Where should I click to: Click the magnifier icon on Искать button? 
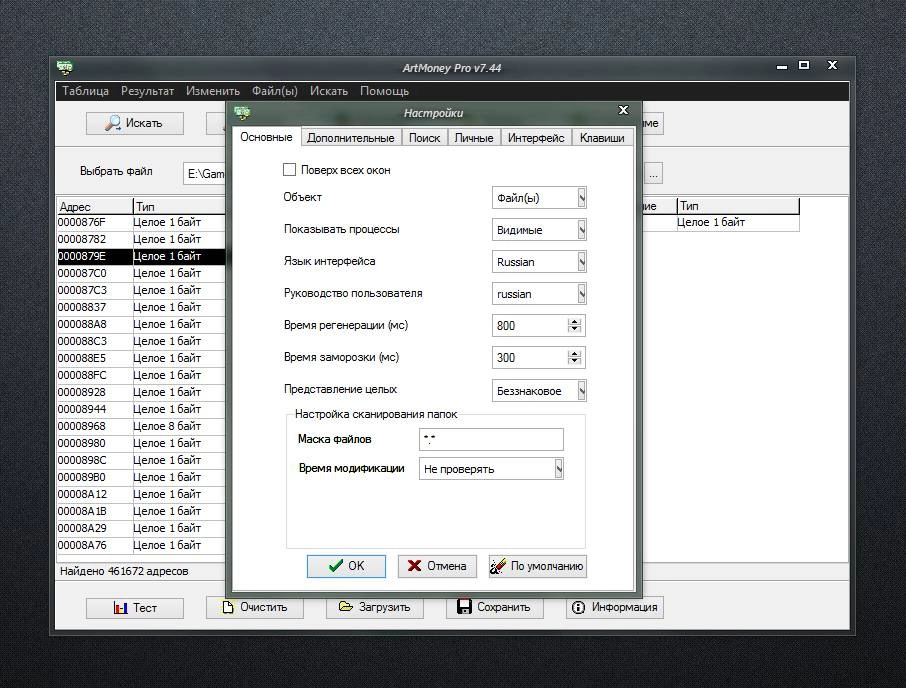(113, 123)
